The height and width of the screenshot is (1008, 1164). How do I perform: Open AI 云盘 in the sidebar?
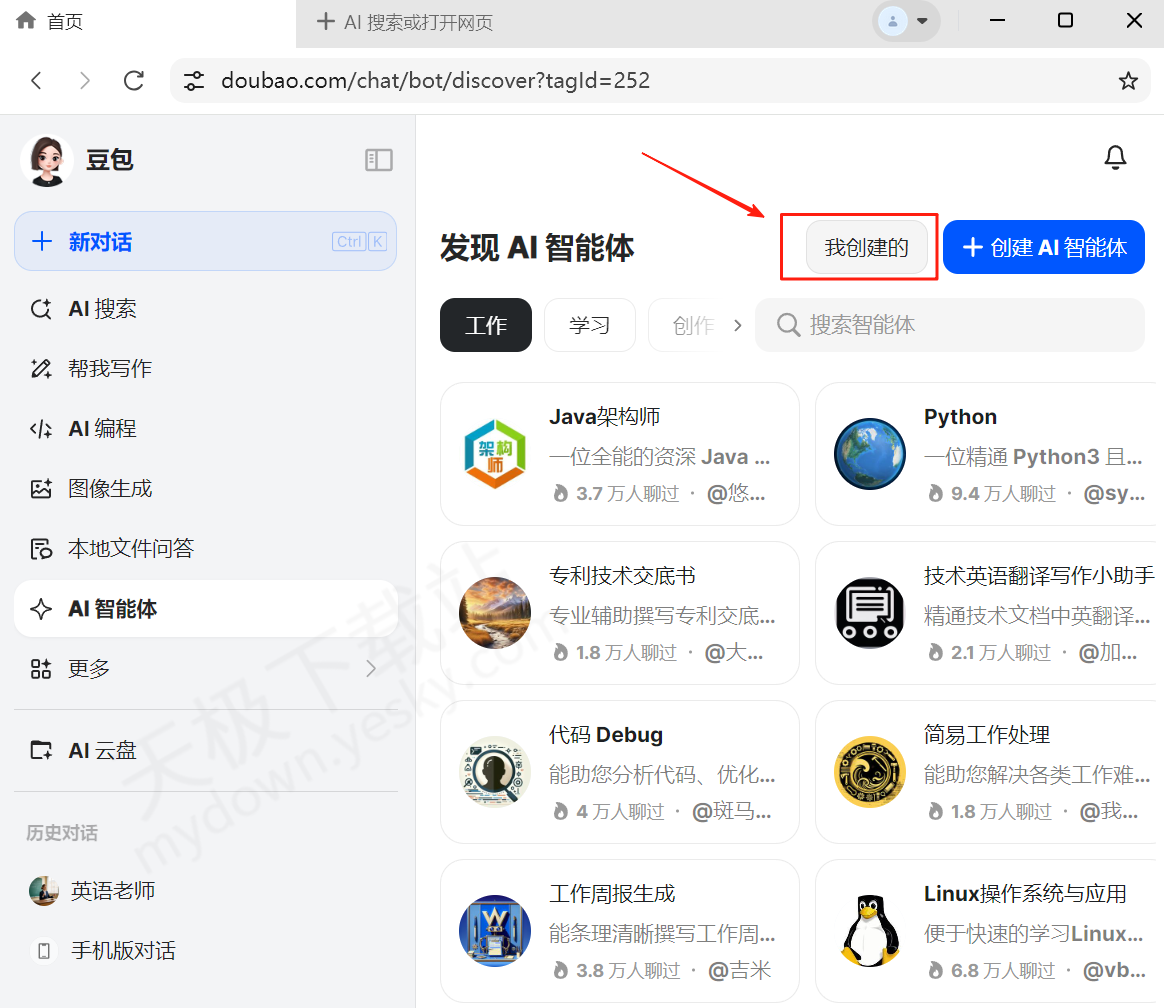click(x=205, y=750)
